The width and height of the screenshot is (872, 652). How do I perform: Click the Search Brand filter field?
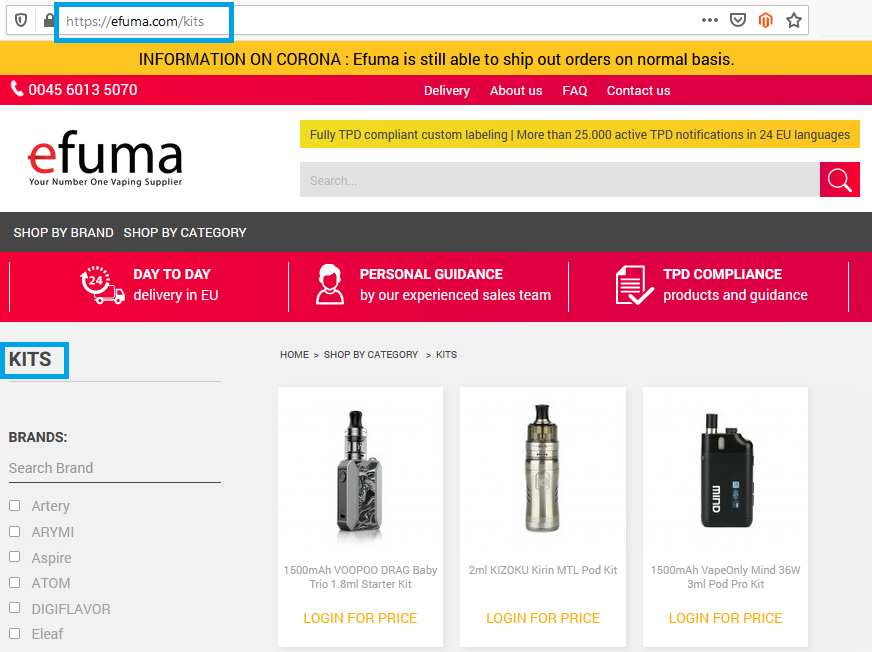(x=114, y=468)
